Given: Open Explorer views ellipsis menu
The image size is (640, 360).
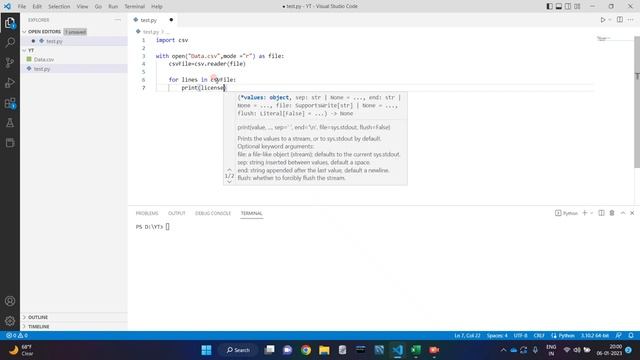Looking at the screenshot, I should 118,20.
